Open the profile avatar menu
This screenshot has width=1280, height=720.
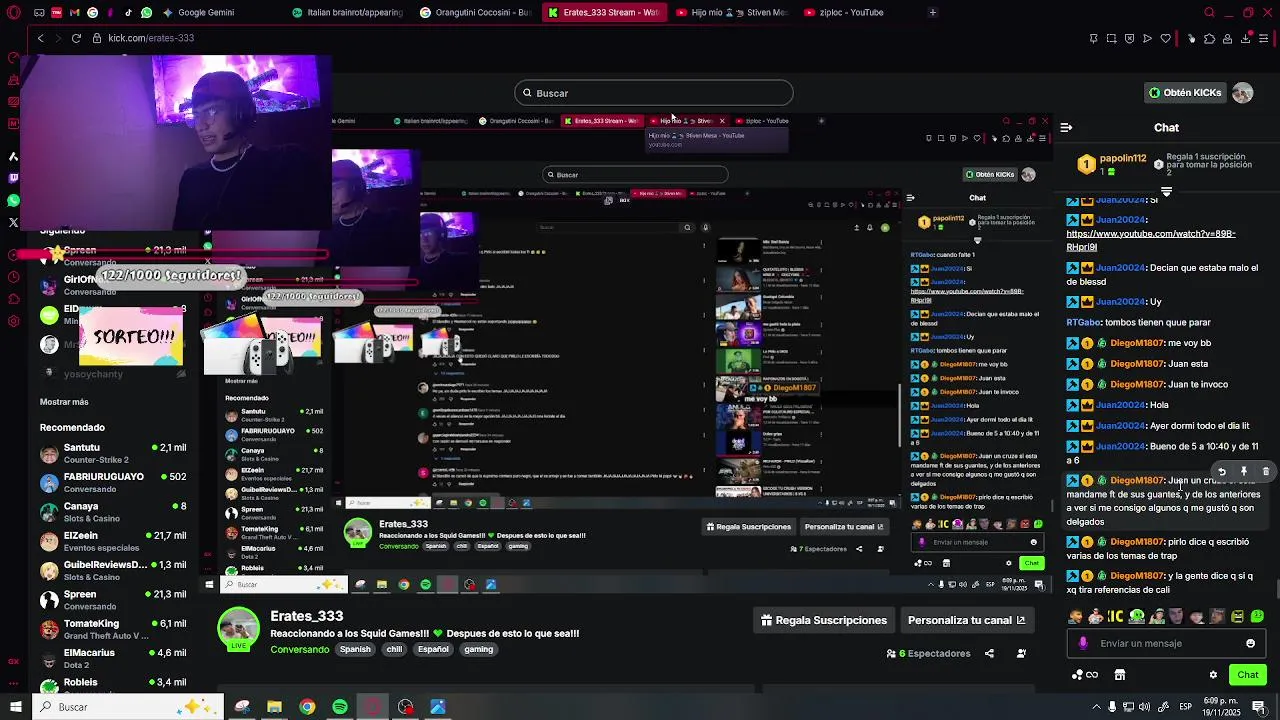[1242, 93]
